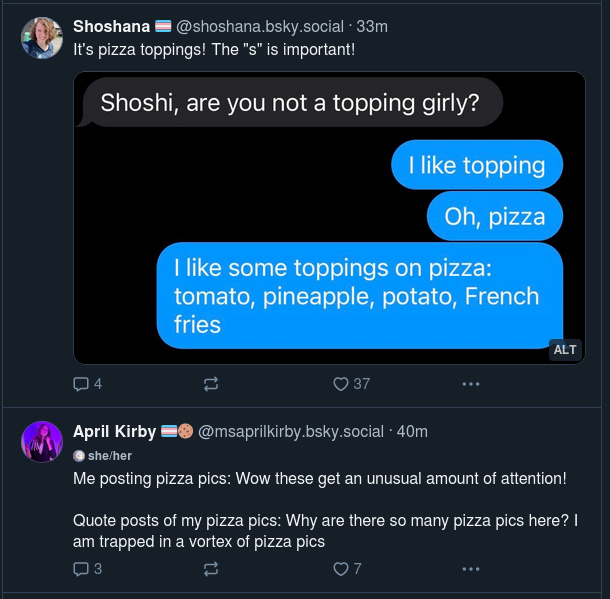Open Shoshana's profile avatar
Image resolution: width=610 pixels, height=599 pixels.
[42, 37]
